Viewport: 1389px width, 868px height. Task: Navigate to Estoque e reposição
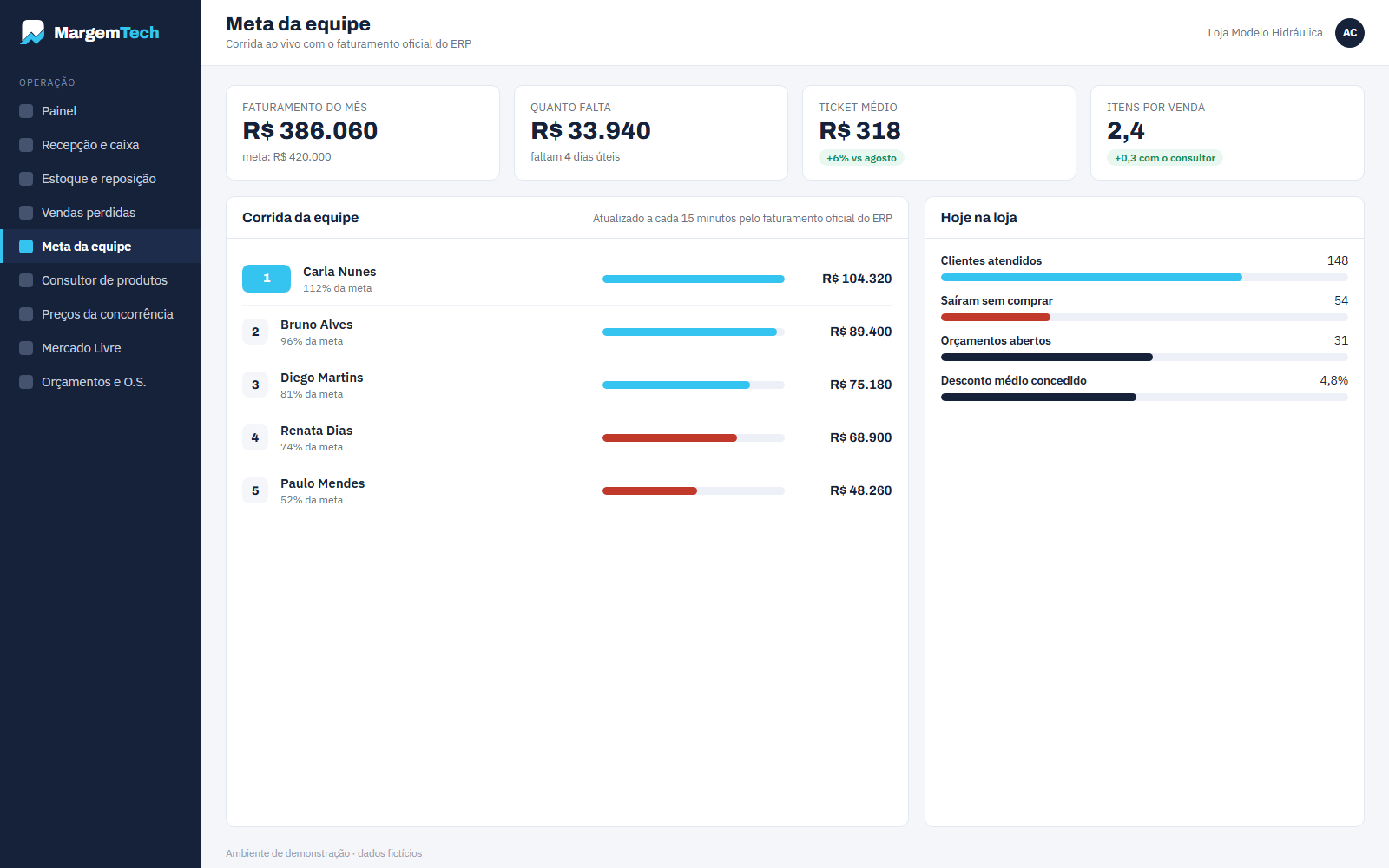click(101, 179)
